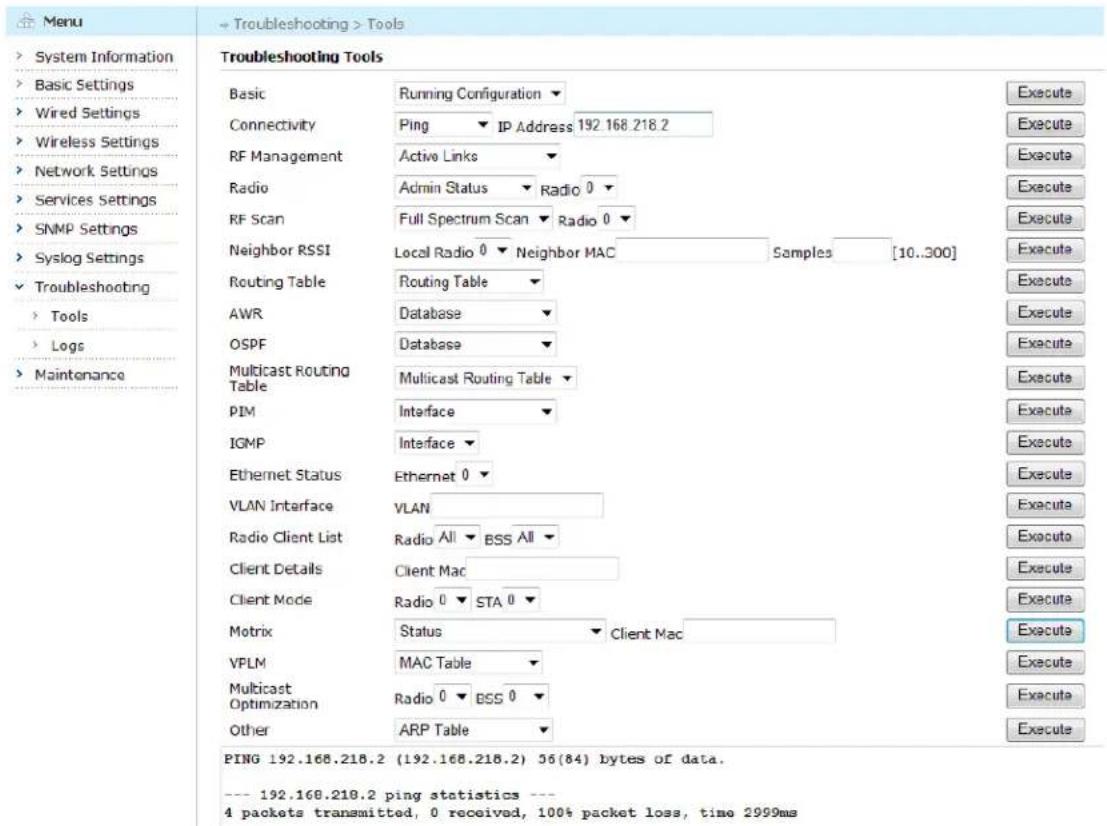Image resolution: width=1107 pixels, height=826 pixels.
Task: Select Tools under Troubleshooting
Action: click(69, 316)
